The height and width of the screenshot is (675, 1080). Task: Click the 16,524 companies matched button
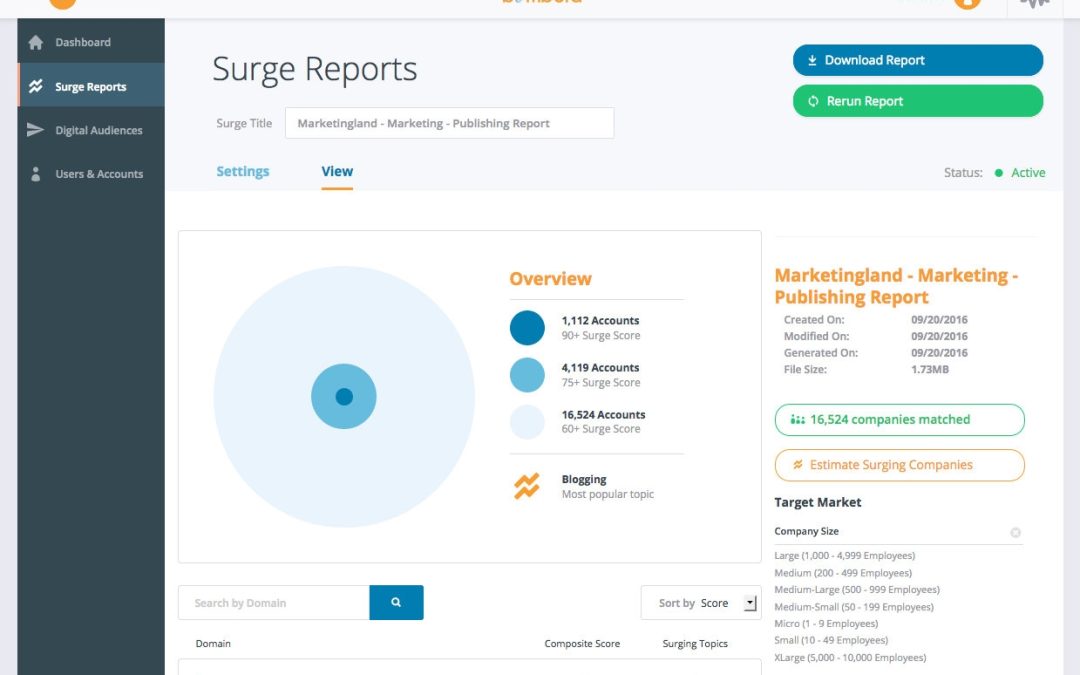pyautogui.click(x=900, y=419)
